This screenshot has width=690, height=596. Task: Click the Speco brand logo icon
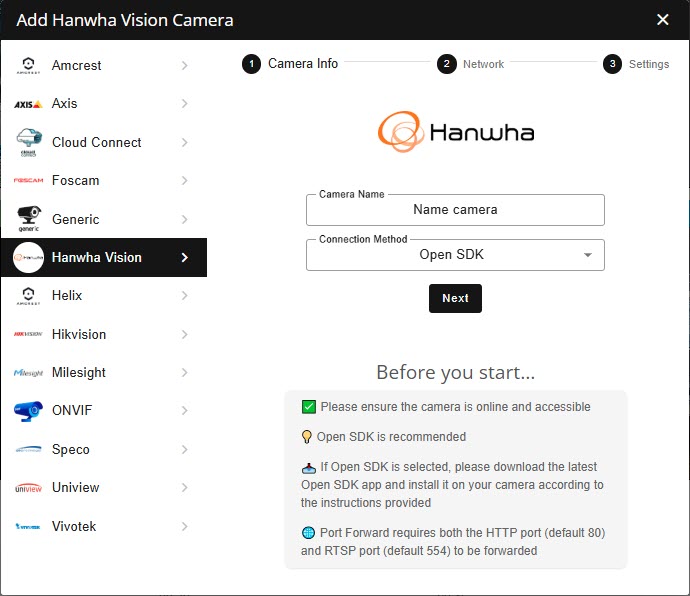tap(28, 449)
